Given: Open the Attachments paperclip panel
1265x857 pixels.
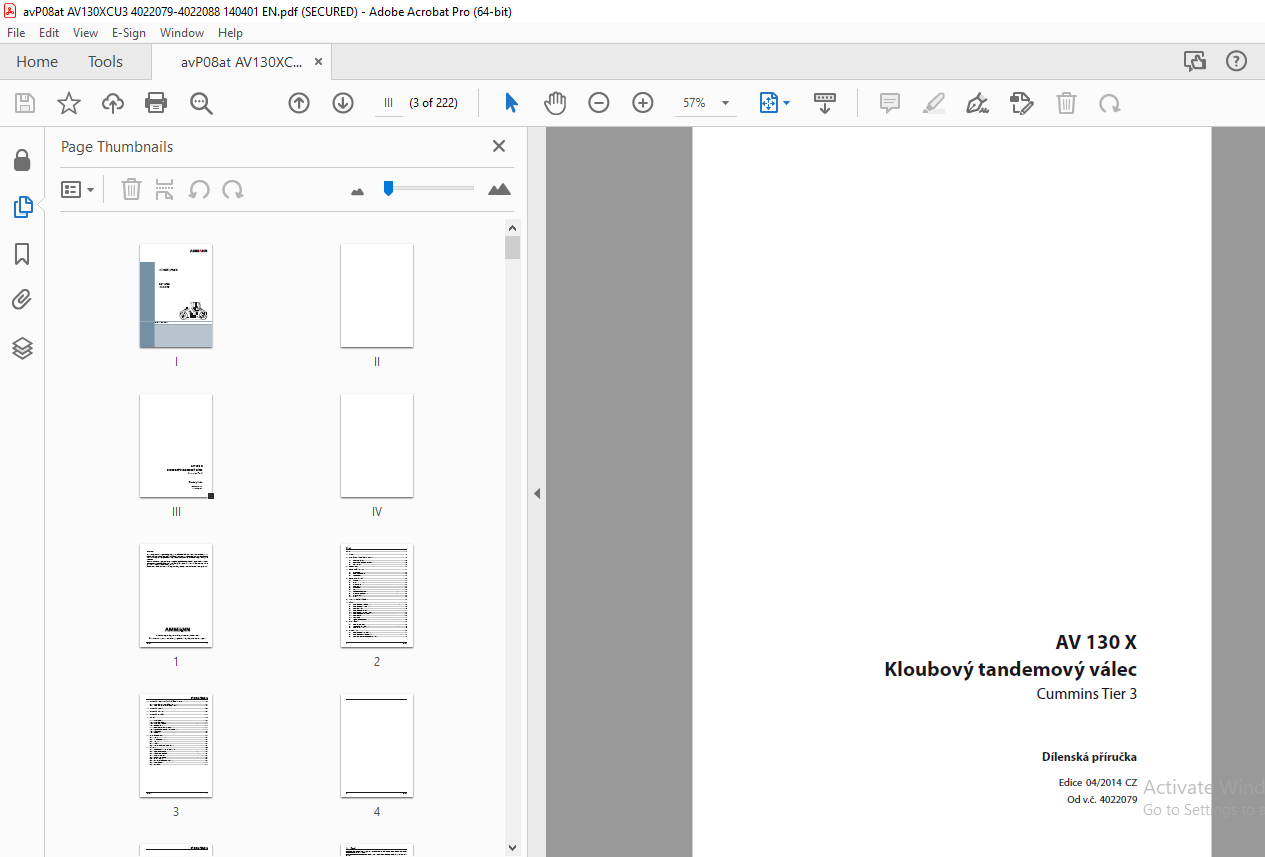Looking at the screenshot, I should click(22, 300).
